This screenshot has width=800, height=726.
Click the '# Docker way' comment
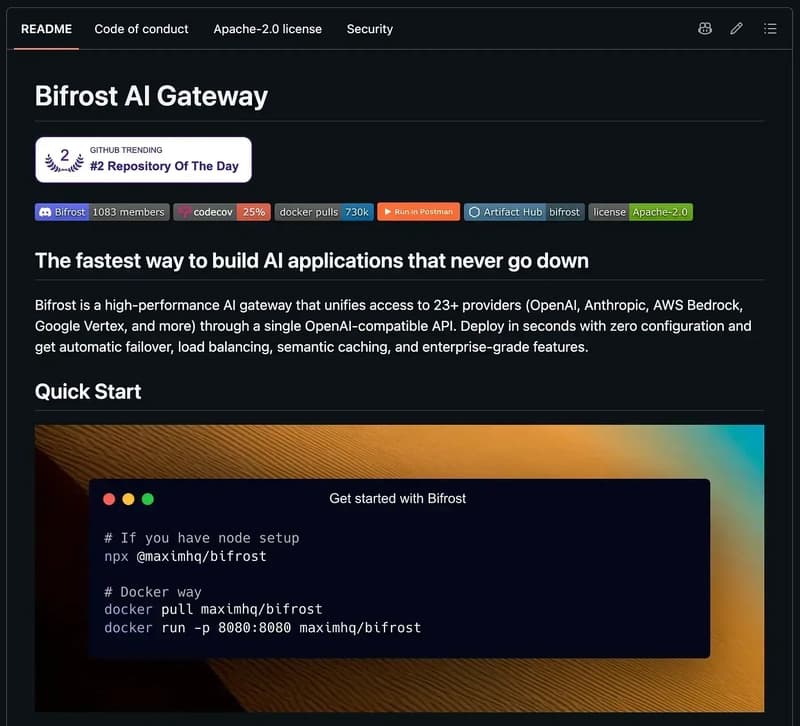[153, 592]
